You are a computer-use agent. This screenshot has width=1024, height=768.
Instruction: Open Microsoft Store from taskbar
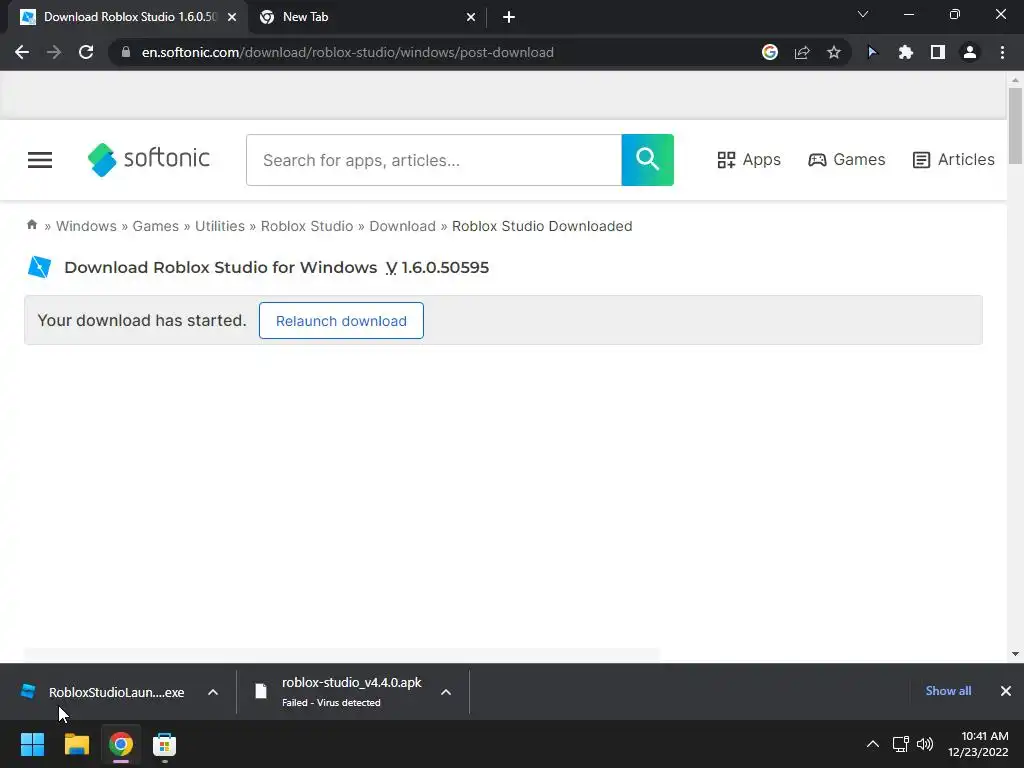pyautogui.click(x=165, y=744)
